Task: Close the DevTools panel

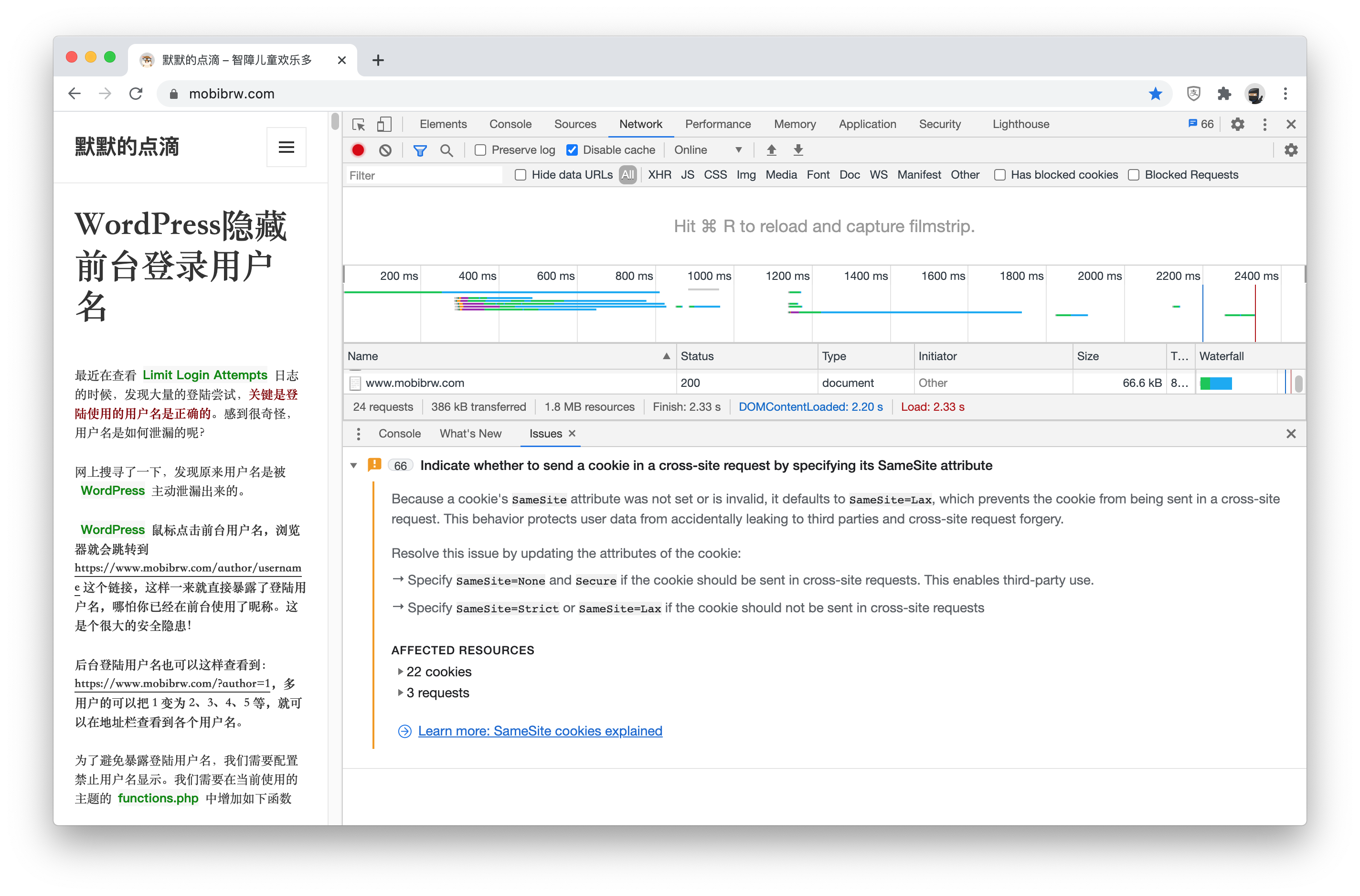Action: pos(1290,124)
